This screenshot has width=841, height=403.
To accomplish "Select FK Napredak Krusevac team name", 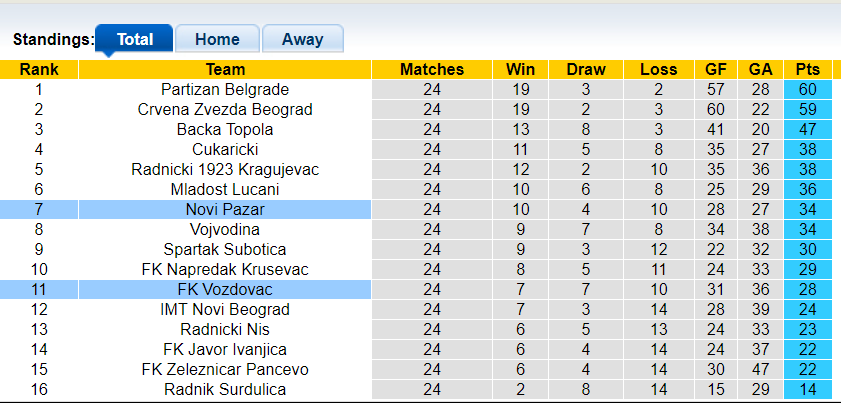I will point(225,269).
